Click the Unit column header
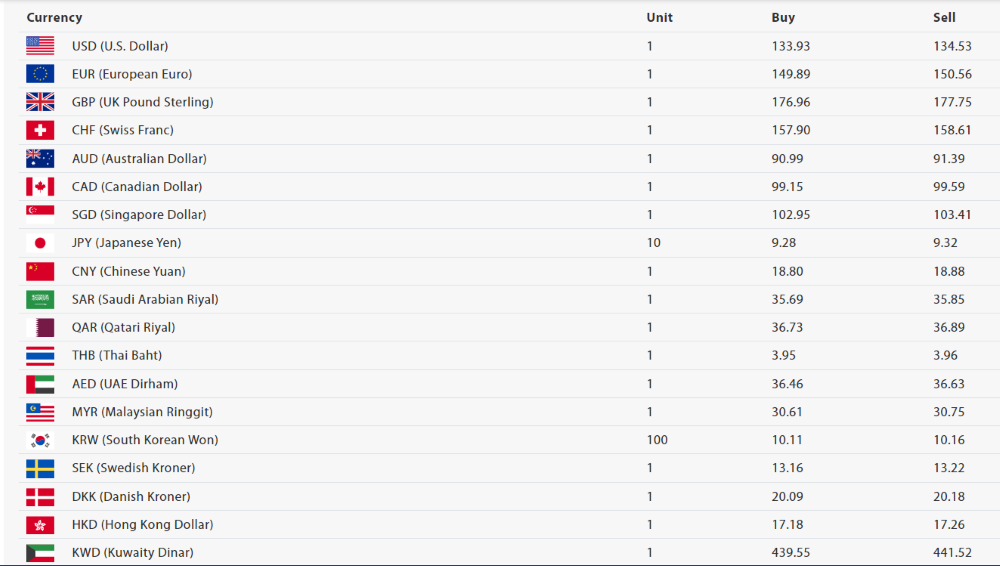This screenshot has height=566, width=1000. pos(659,18)
